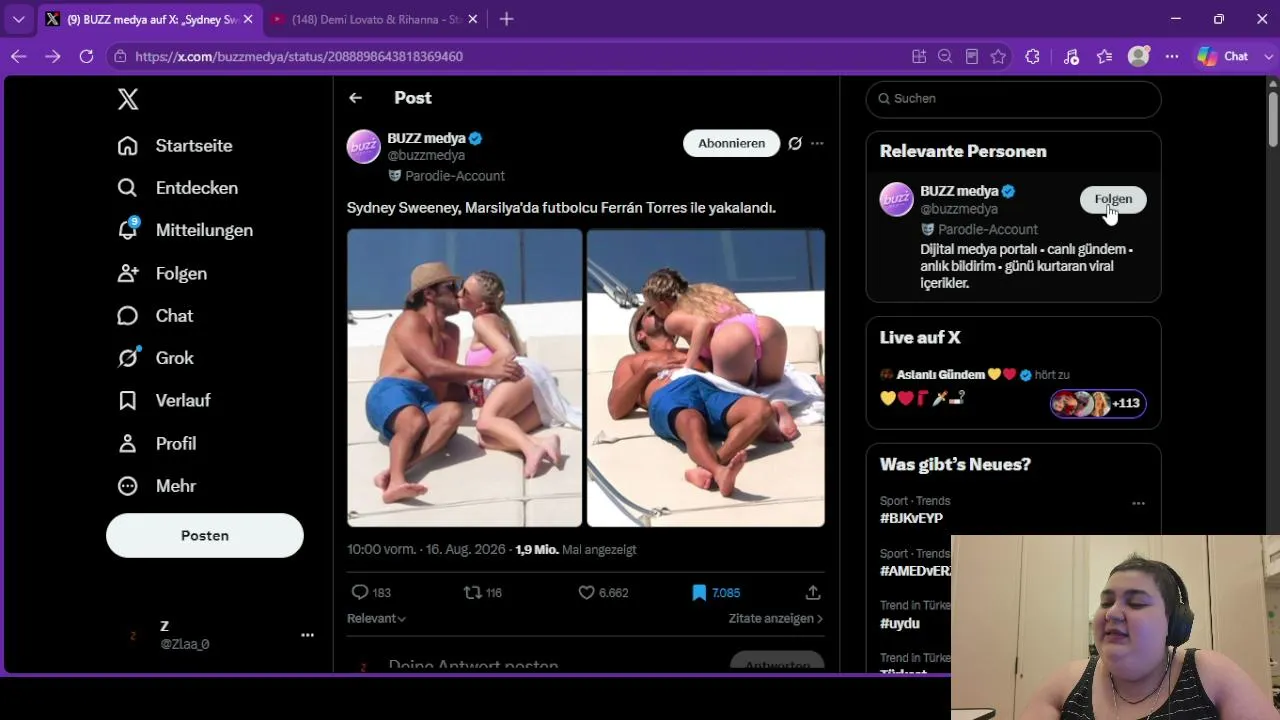
Task: Click the browser forward arrow
Action: click(52, 57)
